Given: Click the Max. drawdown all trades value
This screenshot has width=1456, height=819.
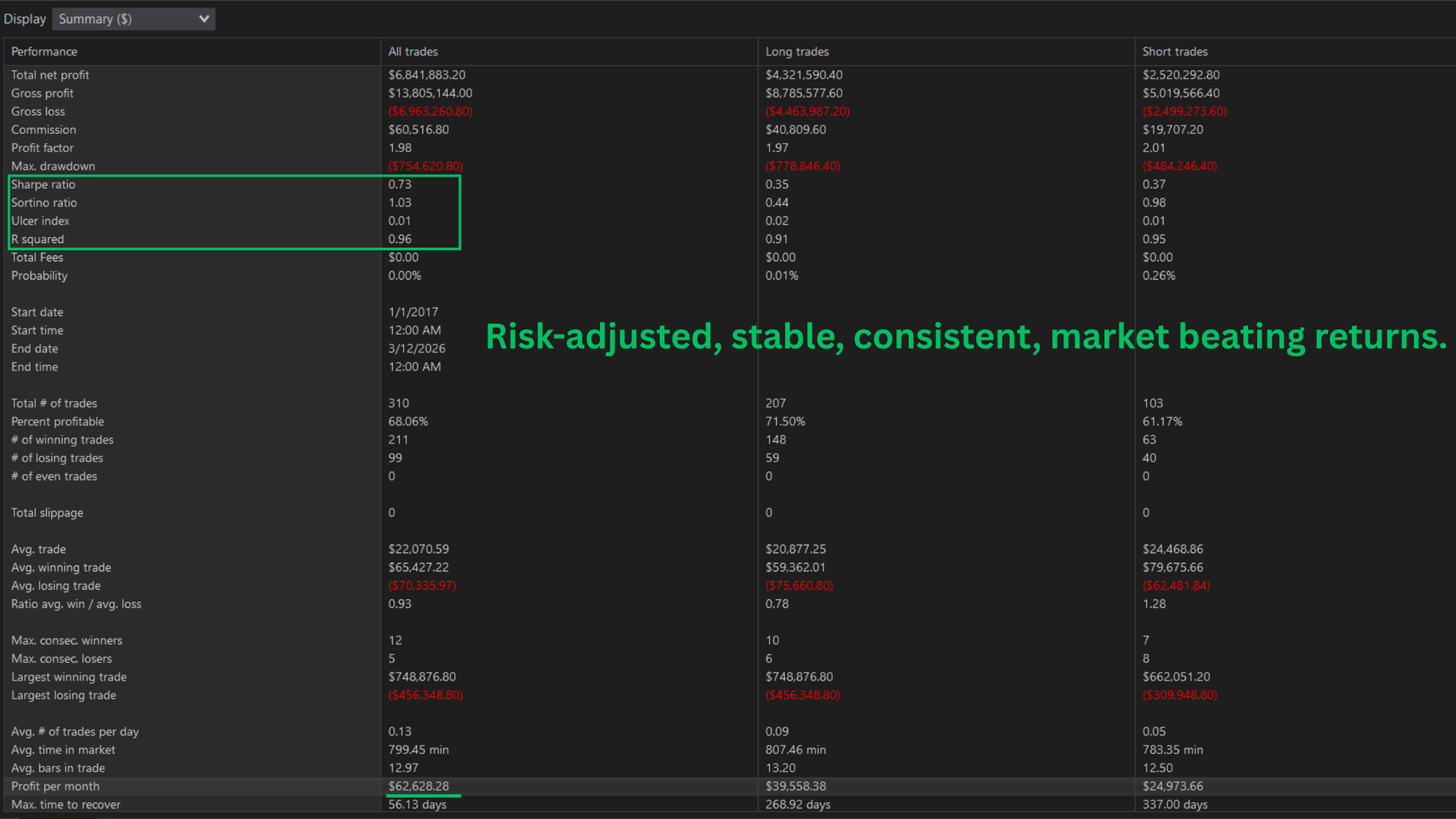Looking at the screenshot, I should tap(425, 166).
